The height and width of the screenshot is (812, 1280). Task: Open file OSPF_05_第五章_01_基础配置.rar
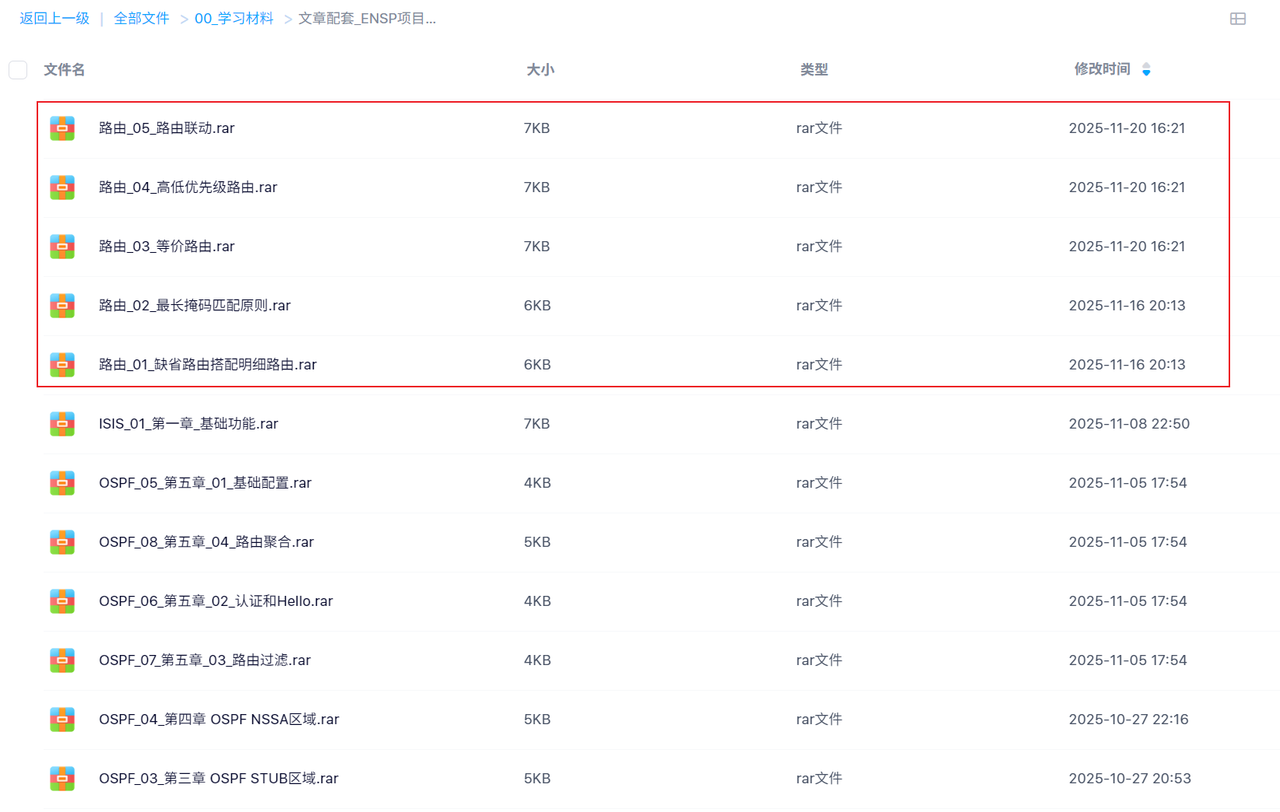coord(205,483)
